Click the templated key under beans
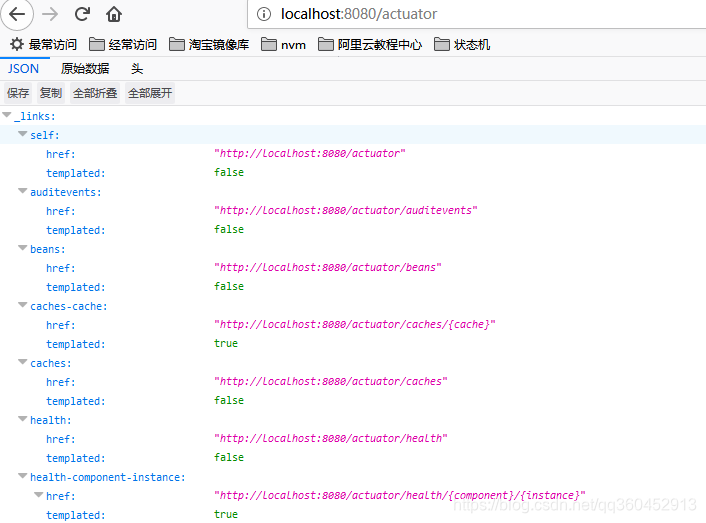This screenshot has height=523, width=706. (x=76, y=287)
